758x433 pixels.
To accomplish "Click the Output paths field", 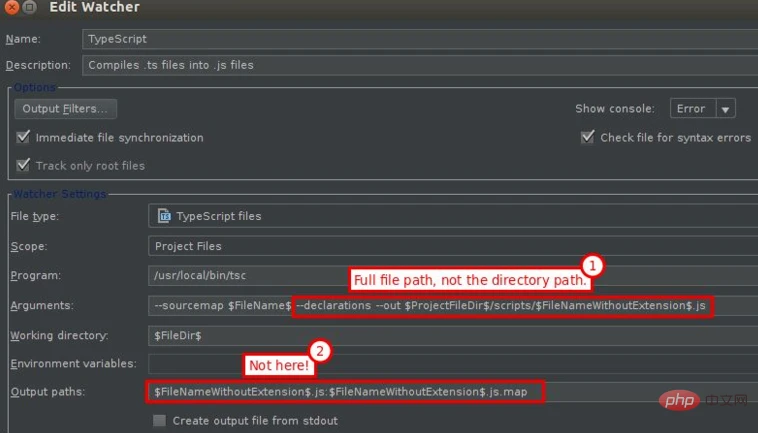I will click(x=452, y=391).
